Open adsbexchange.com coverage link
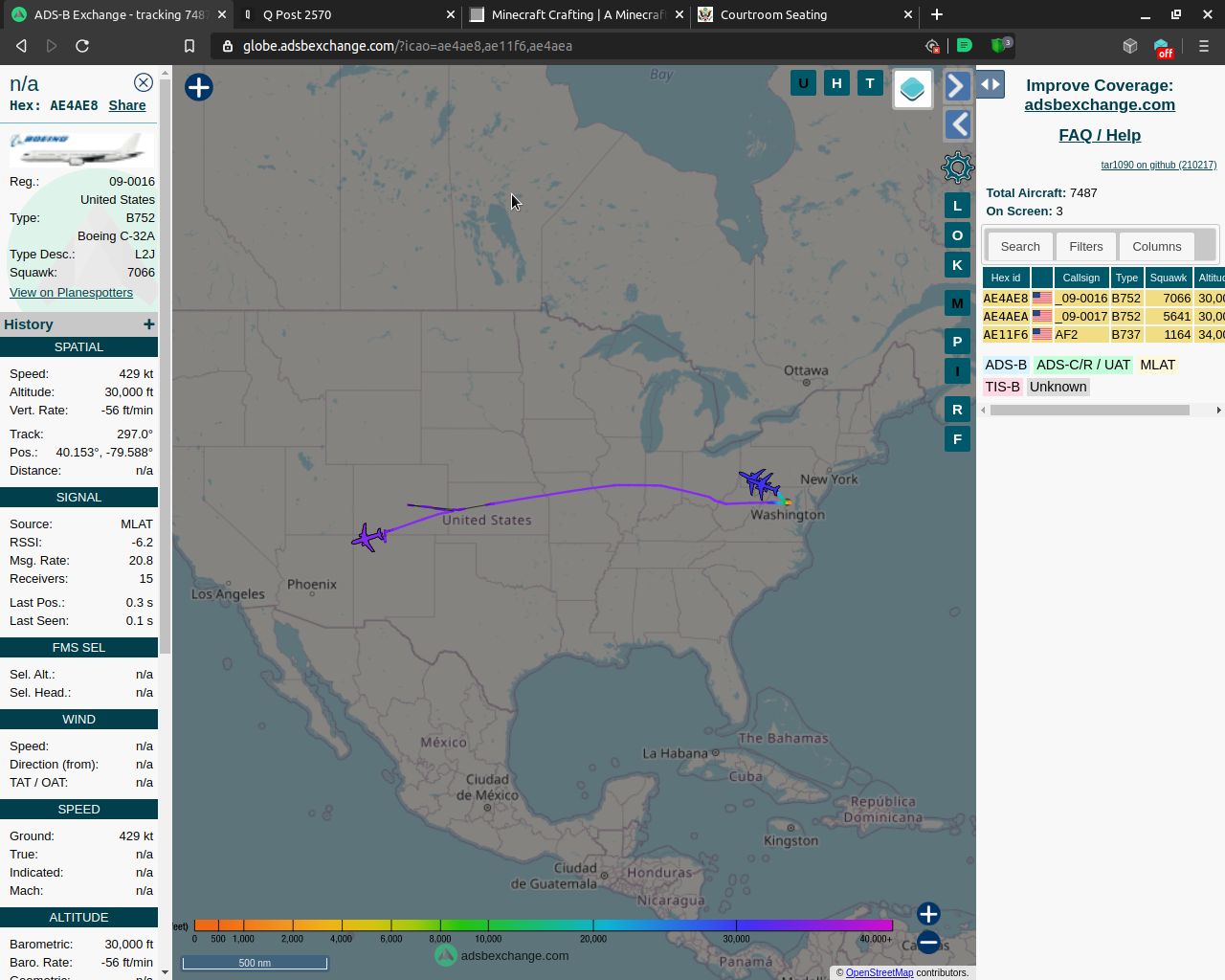This screenshot has width=1225, height=980. point(1100,105)
